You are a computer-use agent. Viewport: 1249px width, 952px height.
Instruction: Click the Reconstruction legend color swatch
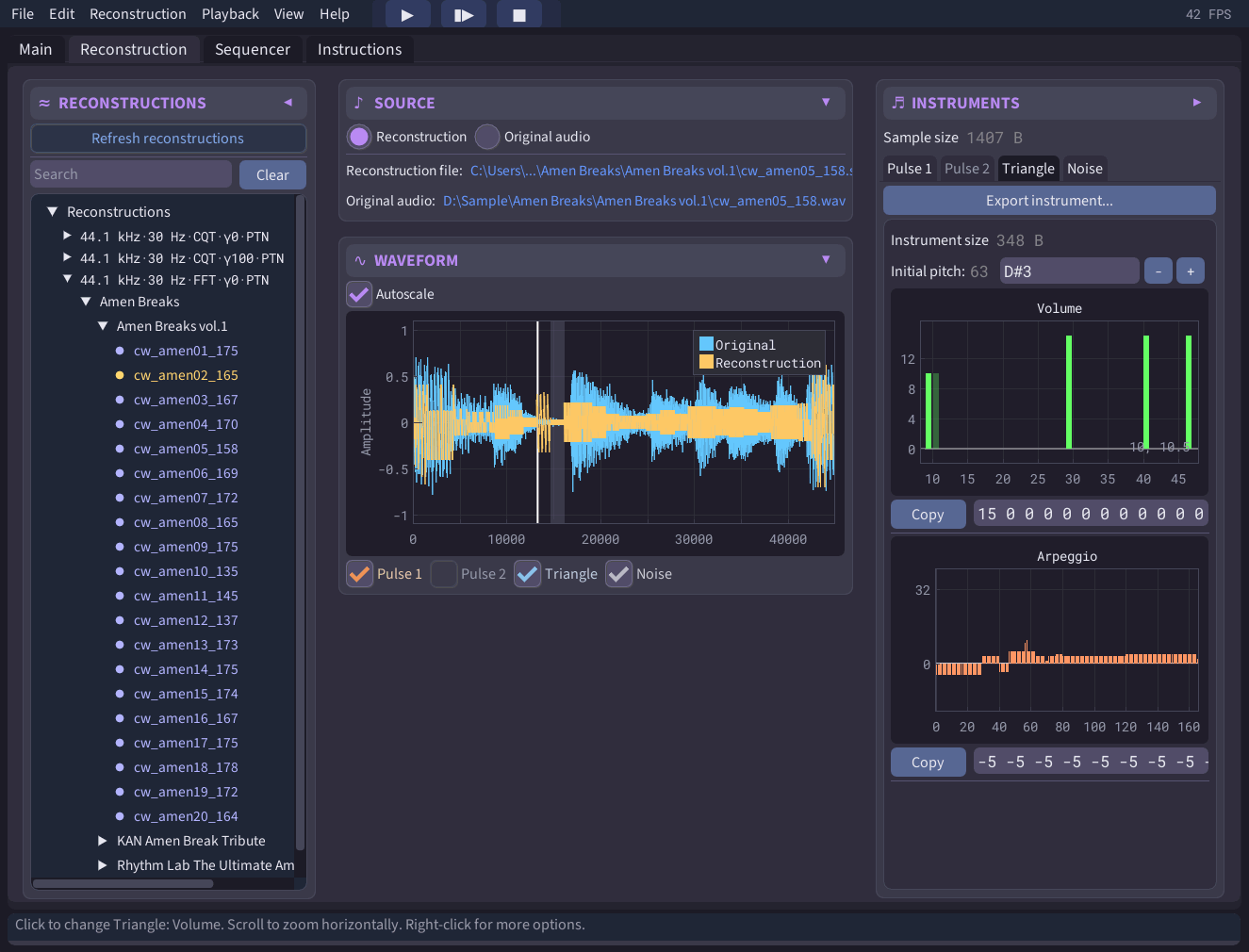coord(706,362)
